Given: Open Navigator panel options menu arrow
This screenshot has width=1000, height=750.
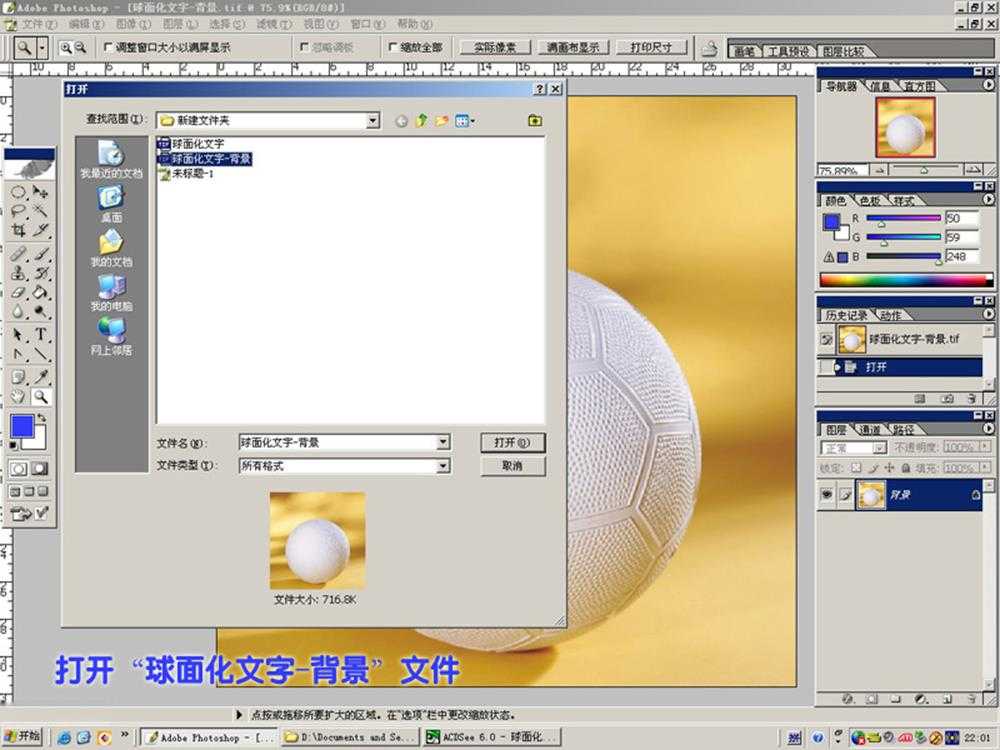Looking at the screenshot, I should (x=988, y=85).
